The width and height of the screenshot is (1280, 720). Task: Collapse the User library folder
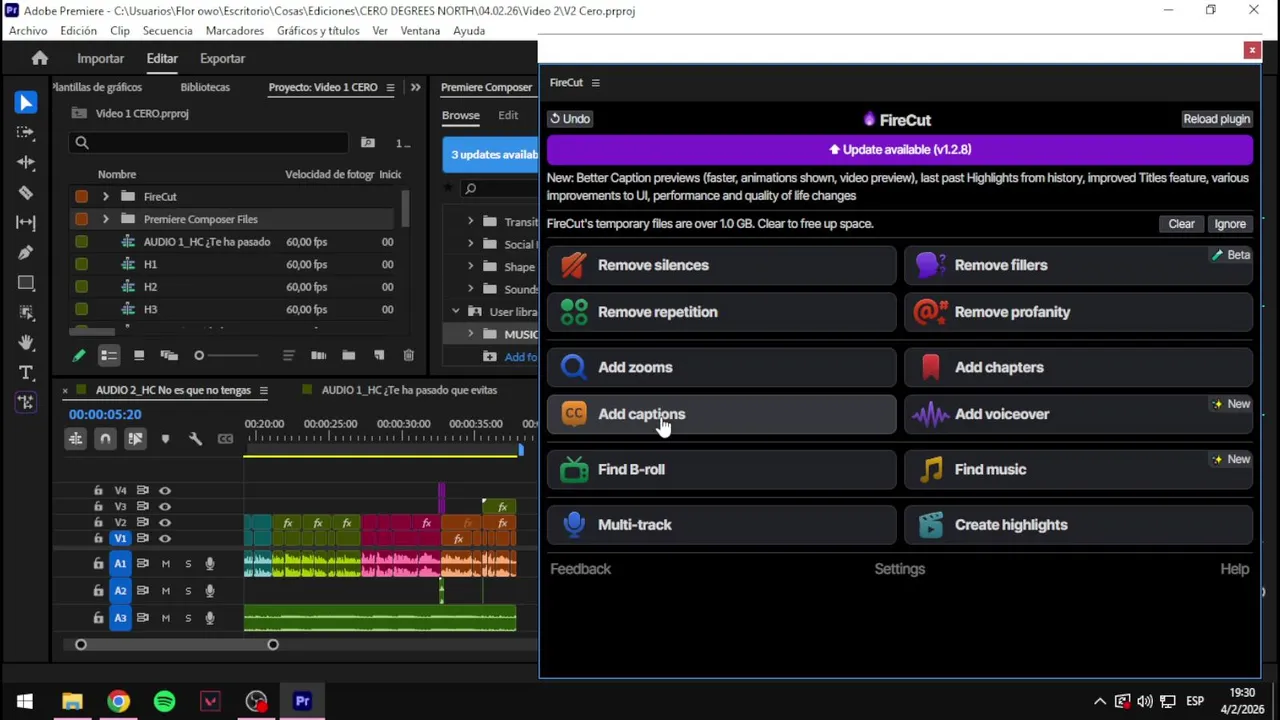pyautogui.click(x=456, y=312)
